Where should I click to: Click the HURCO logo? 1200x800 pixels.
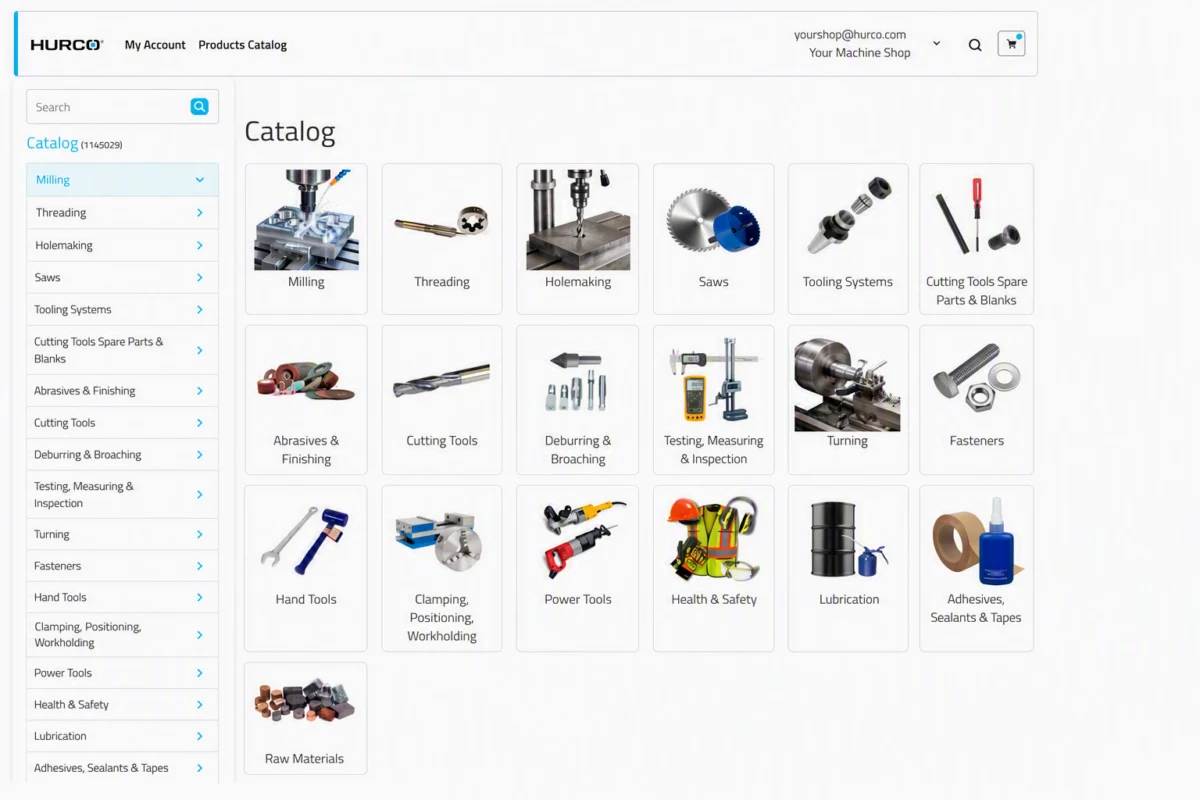click(x=67, y=45)
